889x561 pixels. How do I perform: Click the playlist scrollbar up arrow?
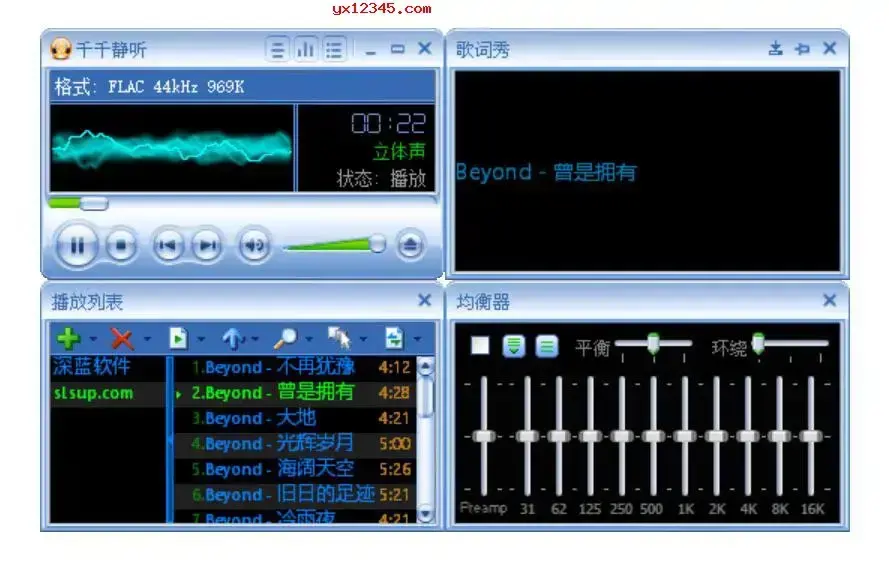pos(425,366)
